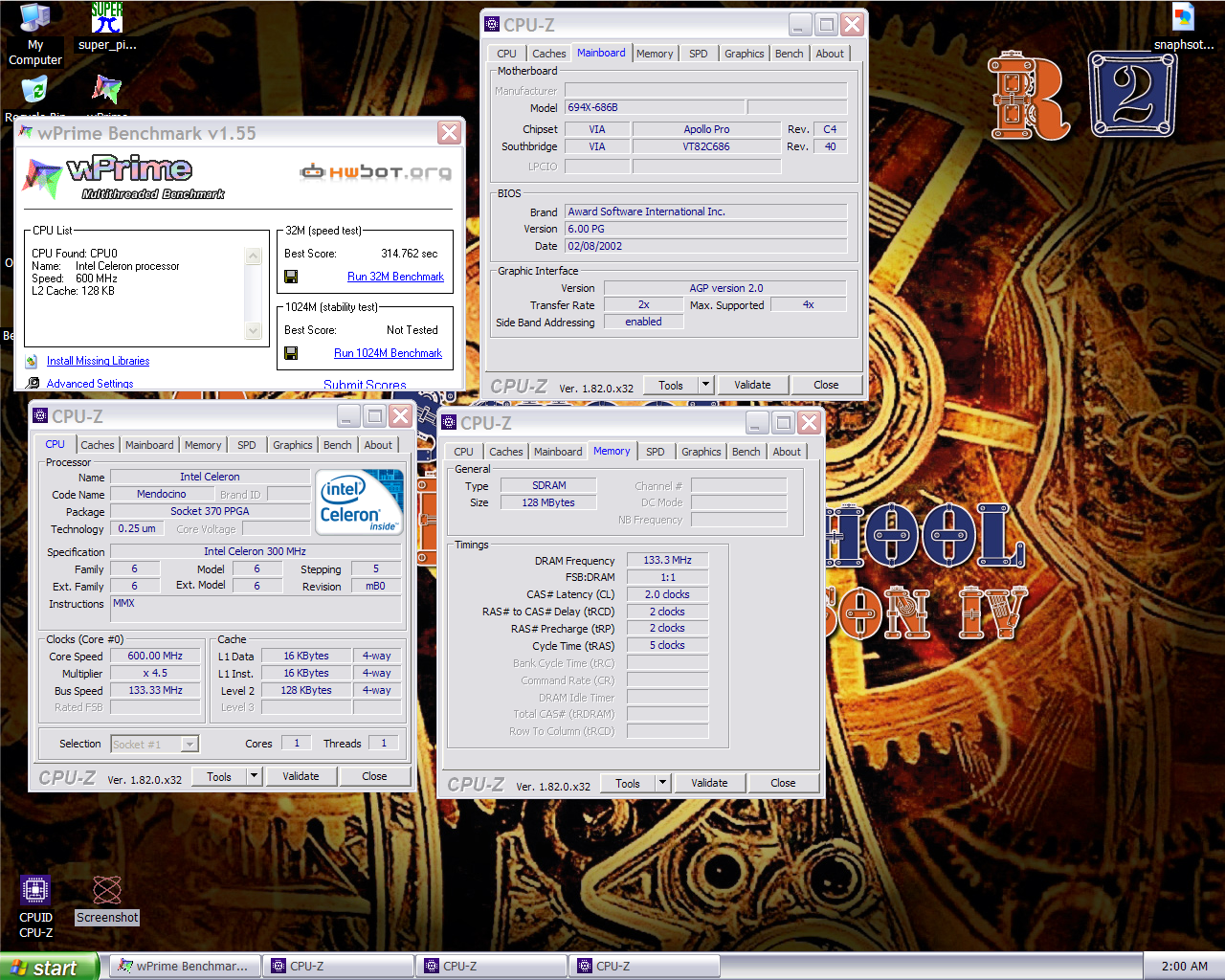Screen dimensions: 1225x980
Task: Click Close button in CPU tab window
Action: (x=374, y=776)
